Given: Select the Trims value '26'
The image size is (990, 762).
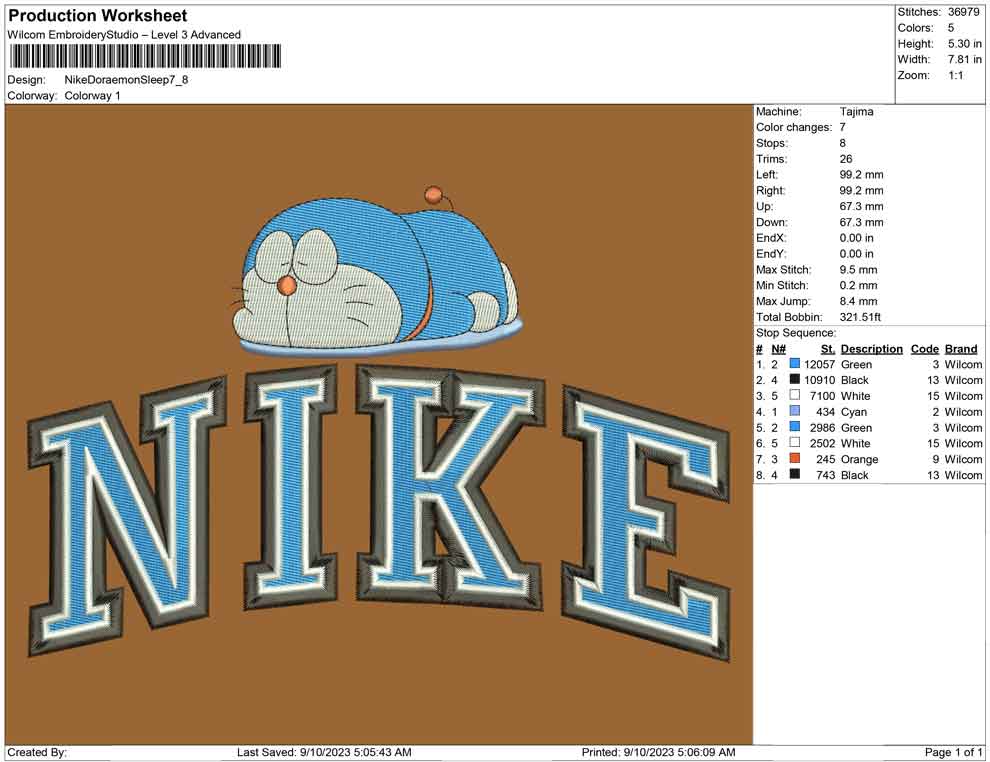Looking at the screenshot, I should [x=846, y=159].
